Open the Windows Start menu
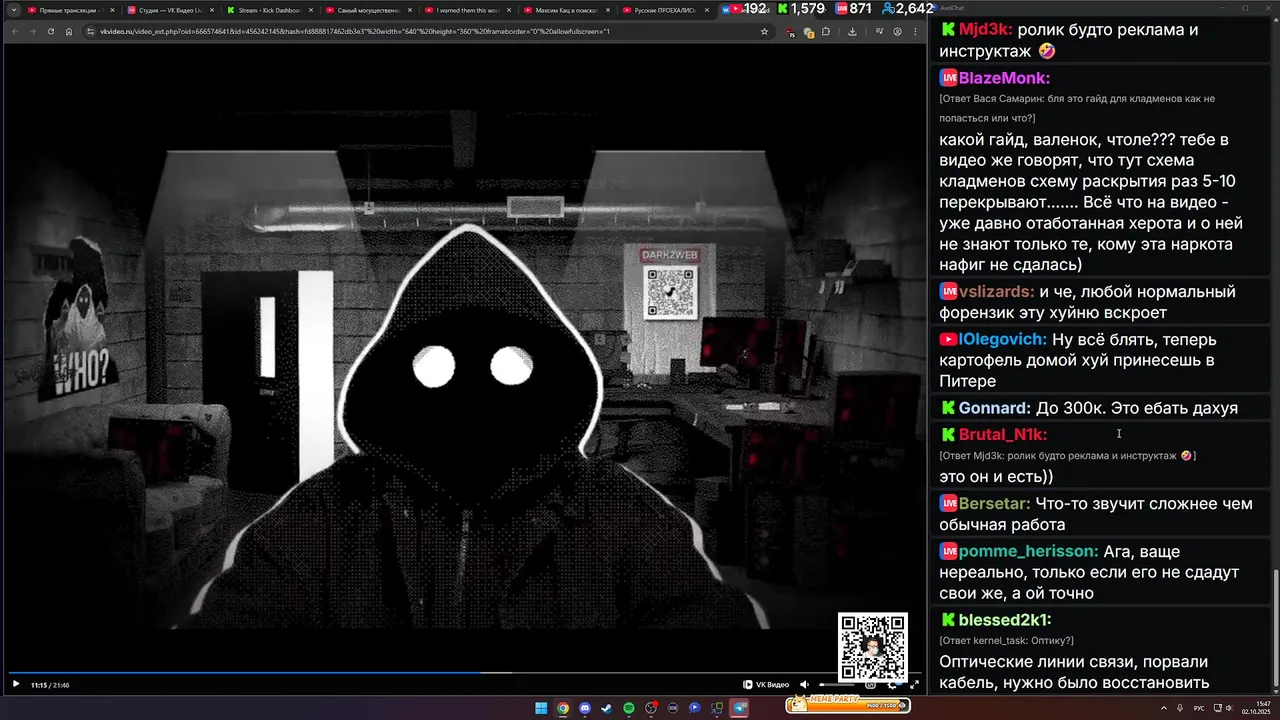The height and width of the screenshot is (720, 1280). [x=541, y=708]
